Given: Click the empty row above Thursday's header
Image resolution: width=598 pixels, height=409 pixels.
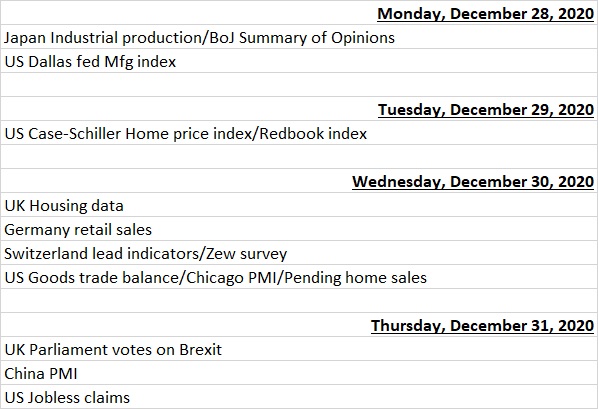Looking at the screenshot, I should click(x=299, y=301).
